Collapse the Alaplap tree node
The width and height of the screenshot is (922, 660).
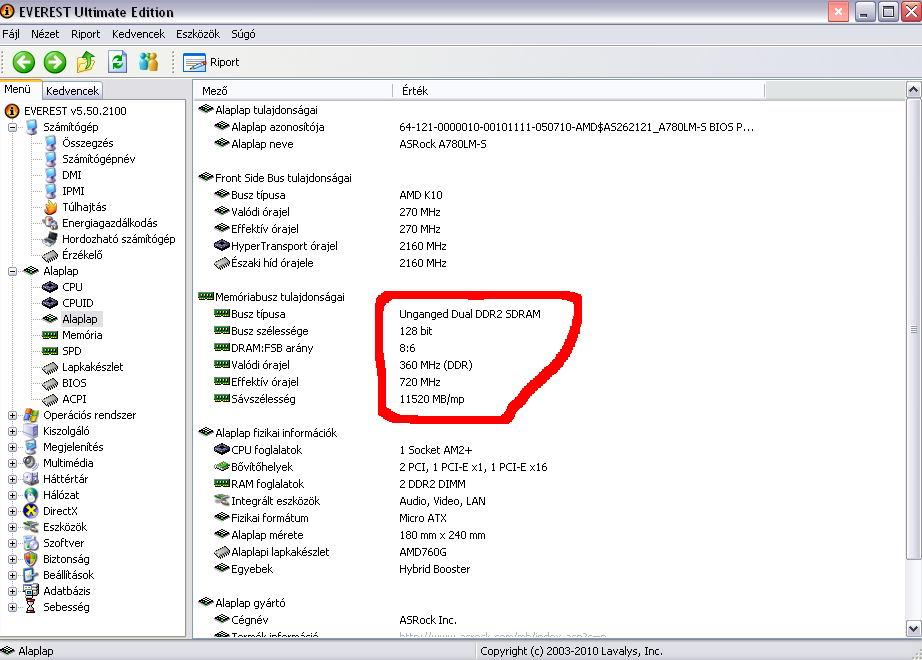(x=12, y=271)
